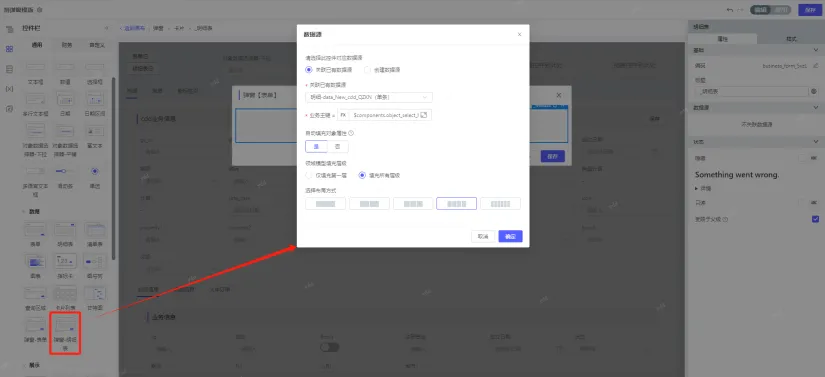Click the blue 确定 button in dialog
This screenshot has height=377, width=825.
(510, 237)
